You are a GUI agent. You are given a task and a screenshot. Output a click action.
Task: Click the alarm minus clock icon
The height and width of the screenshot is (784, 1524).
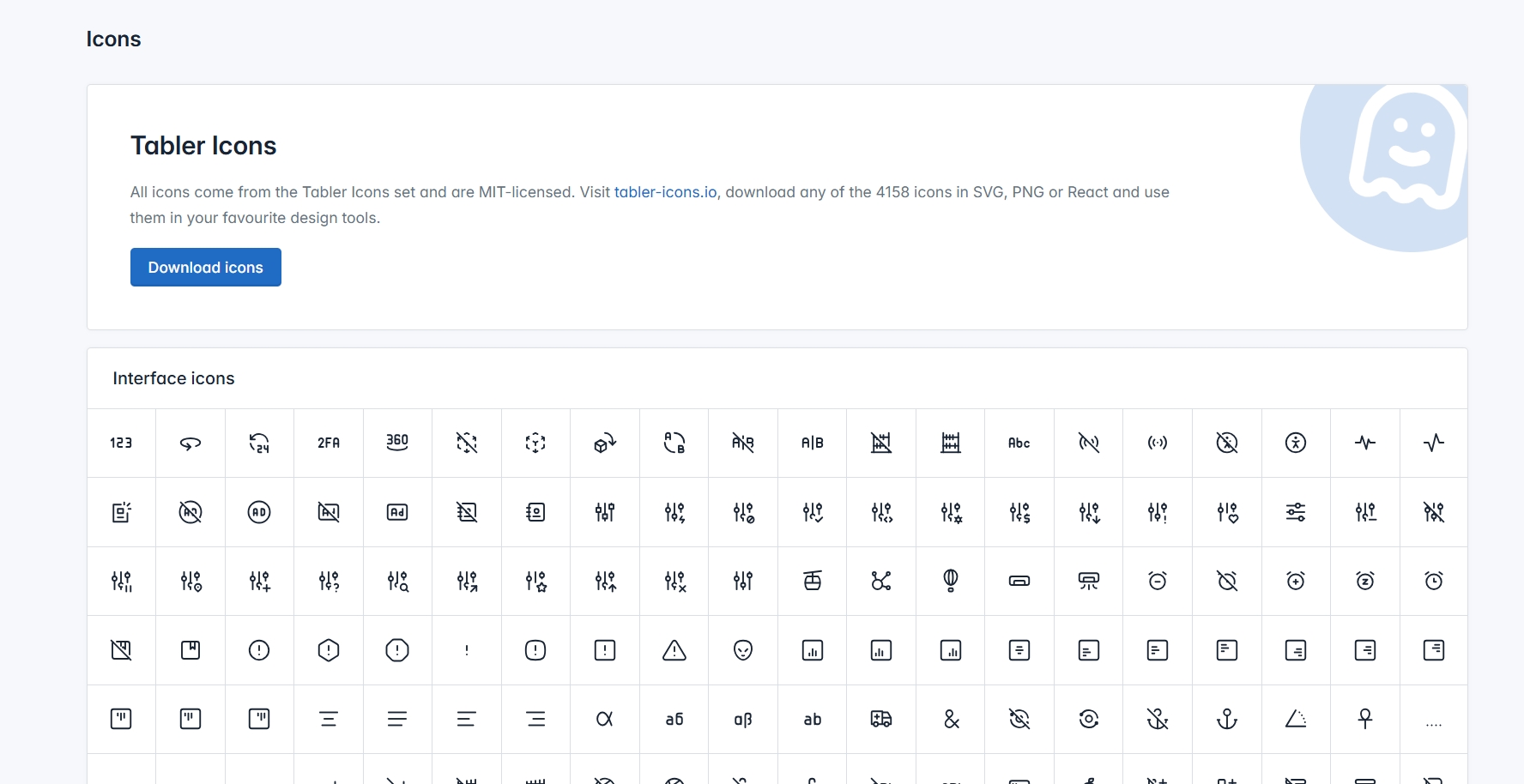(1158, 581)
